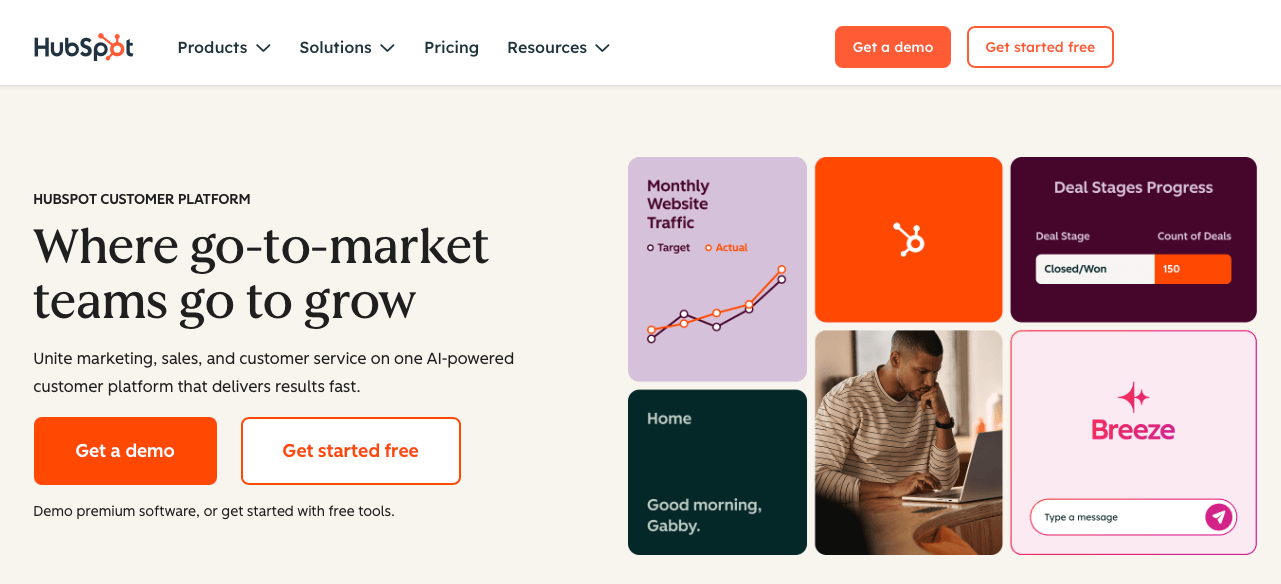The height and width of the screenshot is (584, 1281).
Task: Click the orange 150 deal count bar
Action: coord(1193,268)
